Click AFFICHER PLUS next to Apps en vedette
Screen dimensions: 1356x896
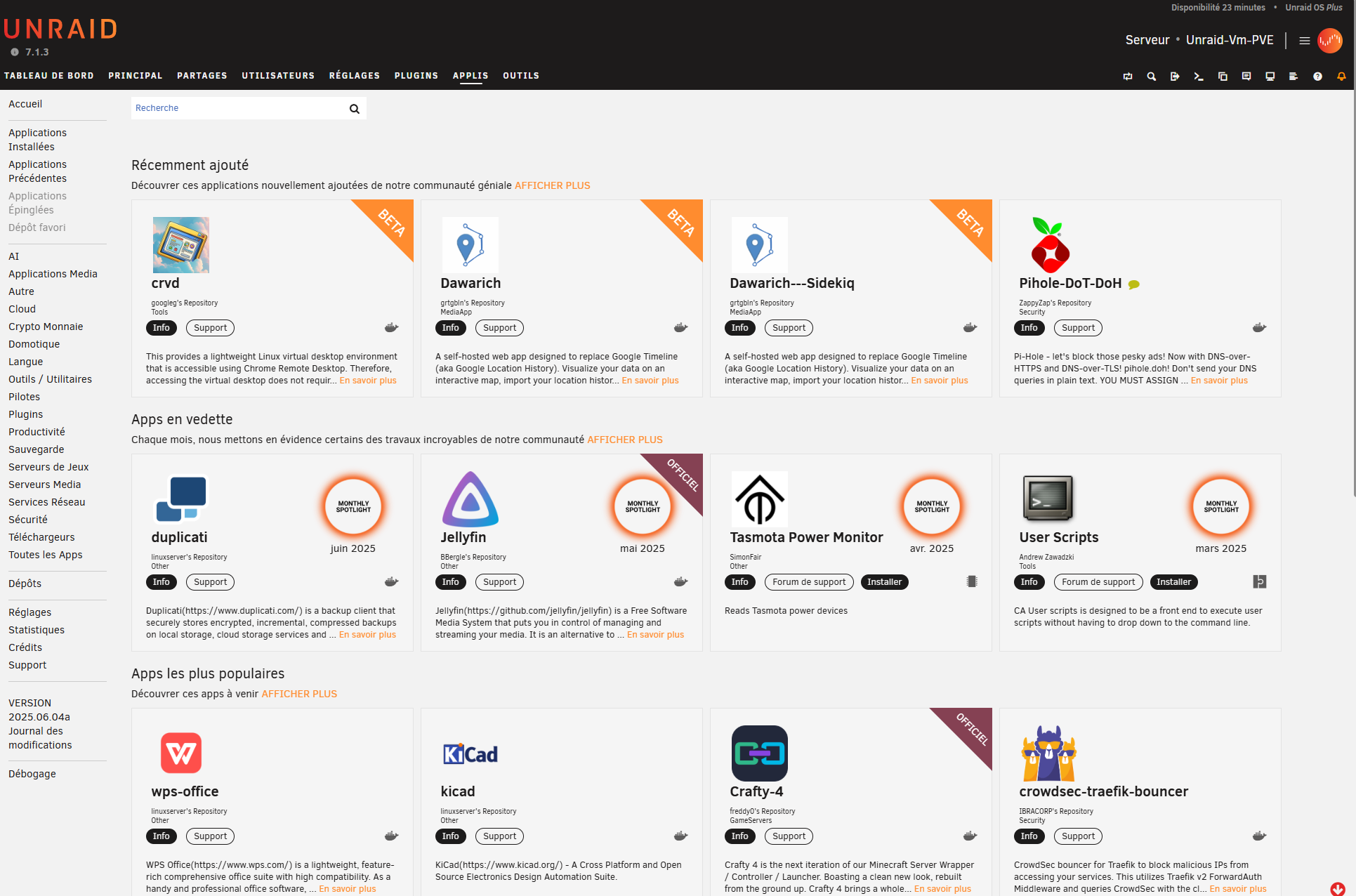[624, 440]
